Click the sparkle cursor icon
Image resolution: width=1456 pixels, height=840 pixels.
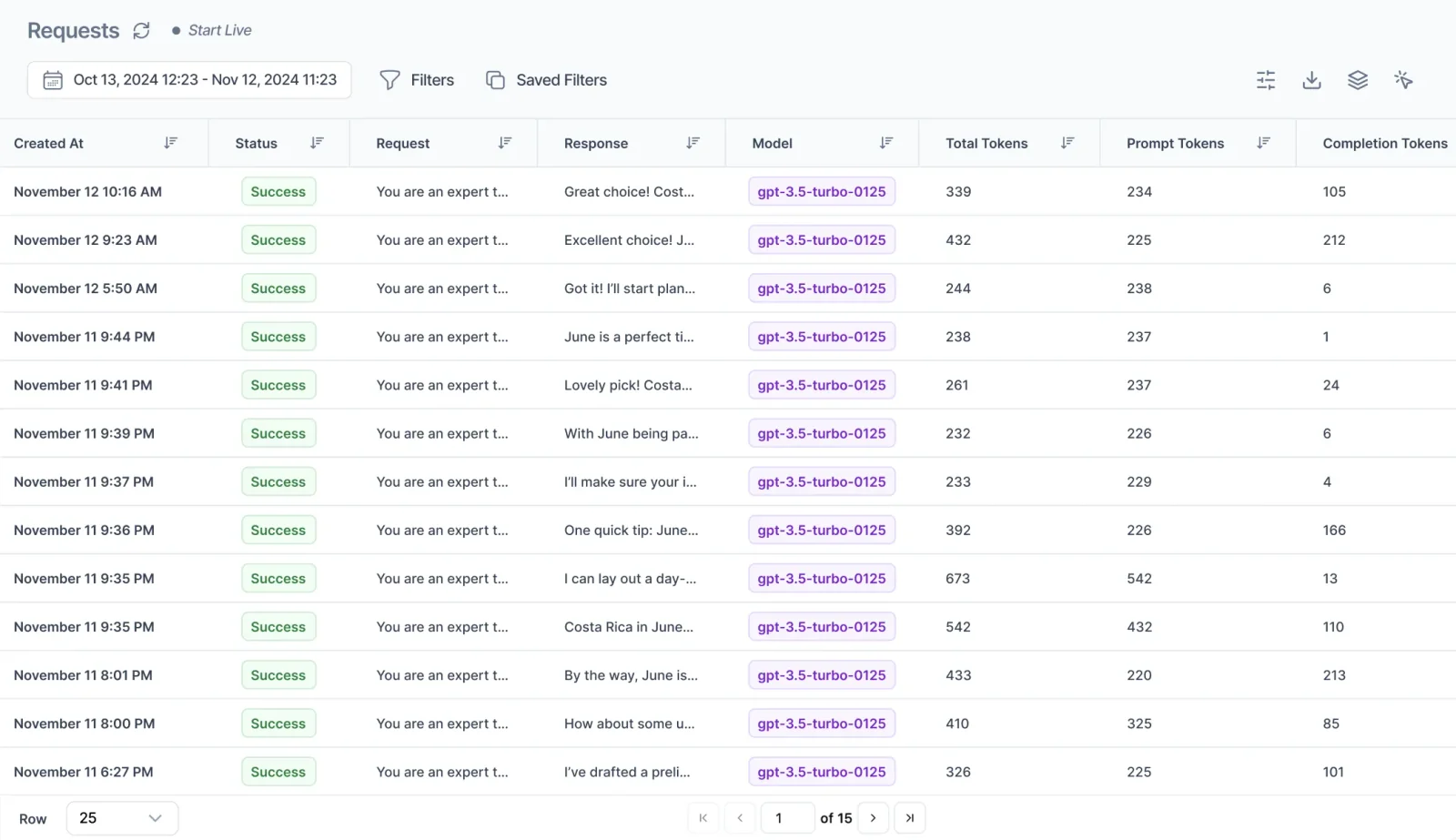[x=1402, y=80]
